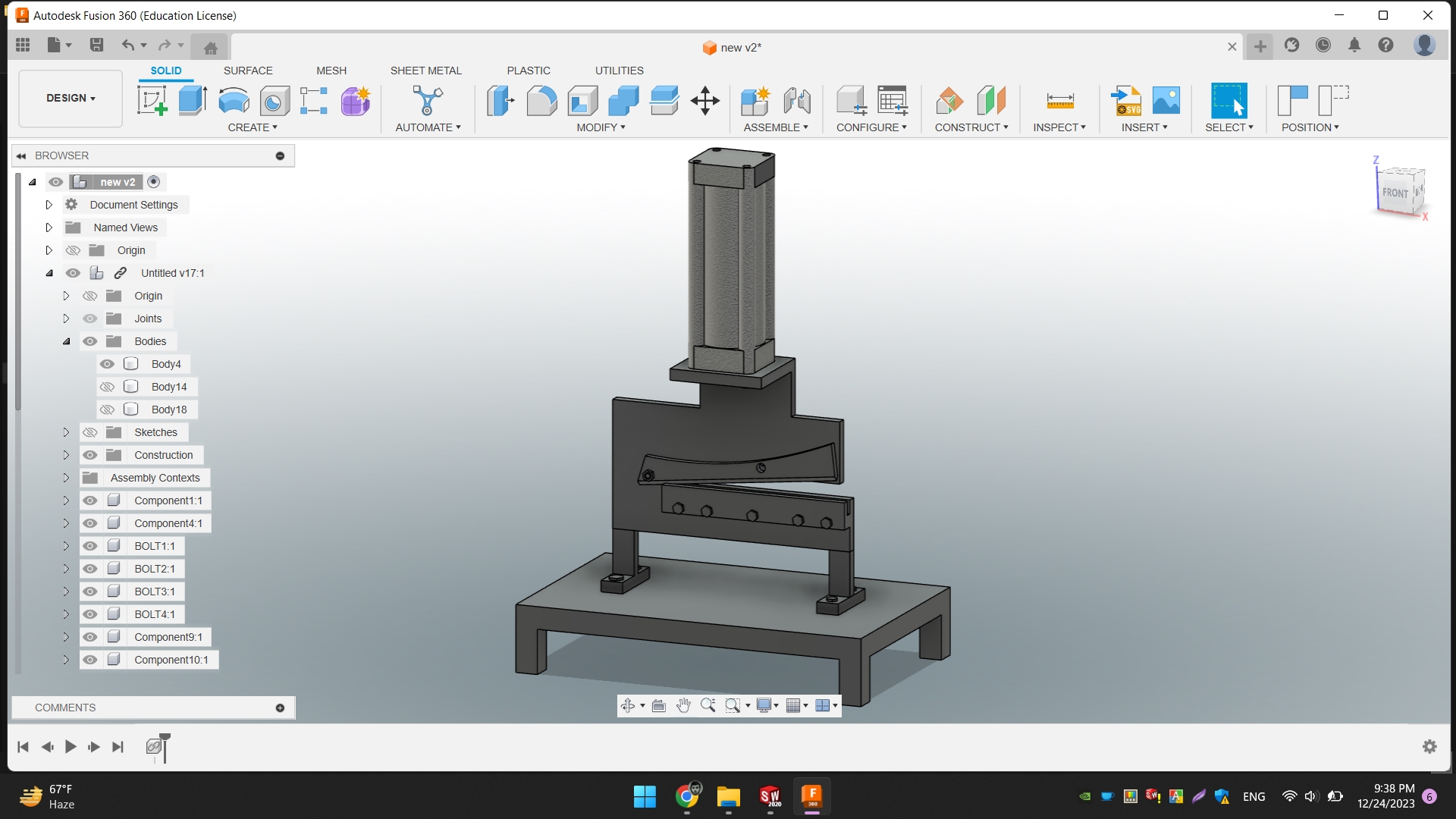The width and height of the screenshot is (1456, 819).
Task: Open SolidWorks from the taskbar
Action: point(770,796)
